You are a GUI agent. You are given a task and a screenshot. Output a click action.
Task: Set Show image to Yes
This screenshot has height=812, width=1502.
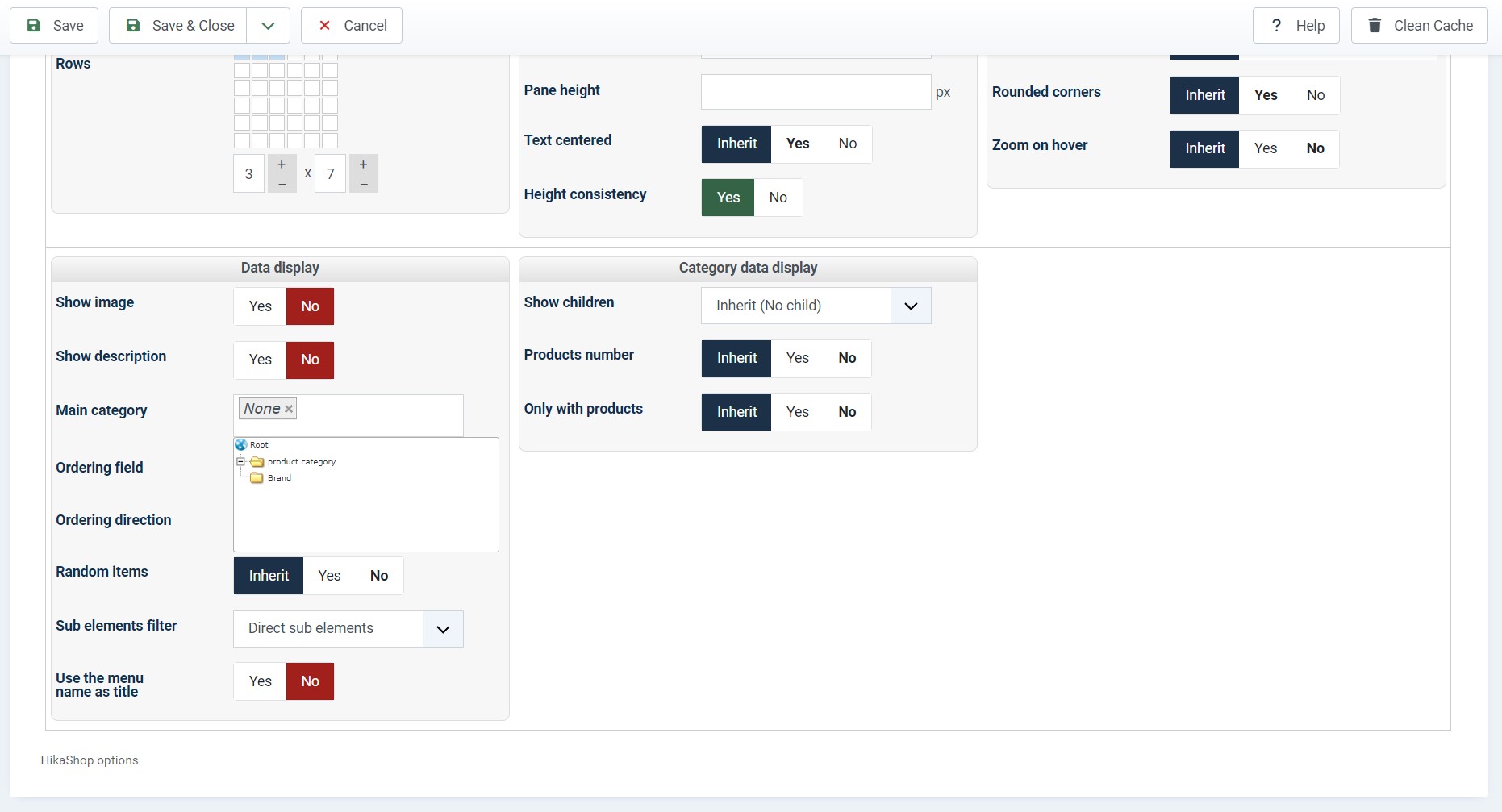(x=260, y=306)
